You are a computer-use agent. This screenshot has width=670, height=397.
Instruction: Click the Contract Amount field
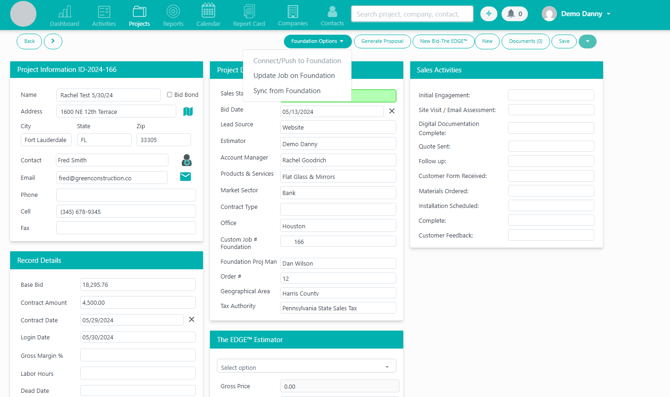[x=138, y=303]
